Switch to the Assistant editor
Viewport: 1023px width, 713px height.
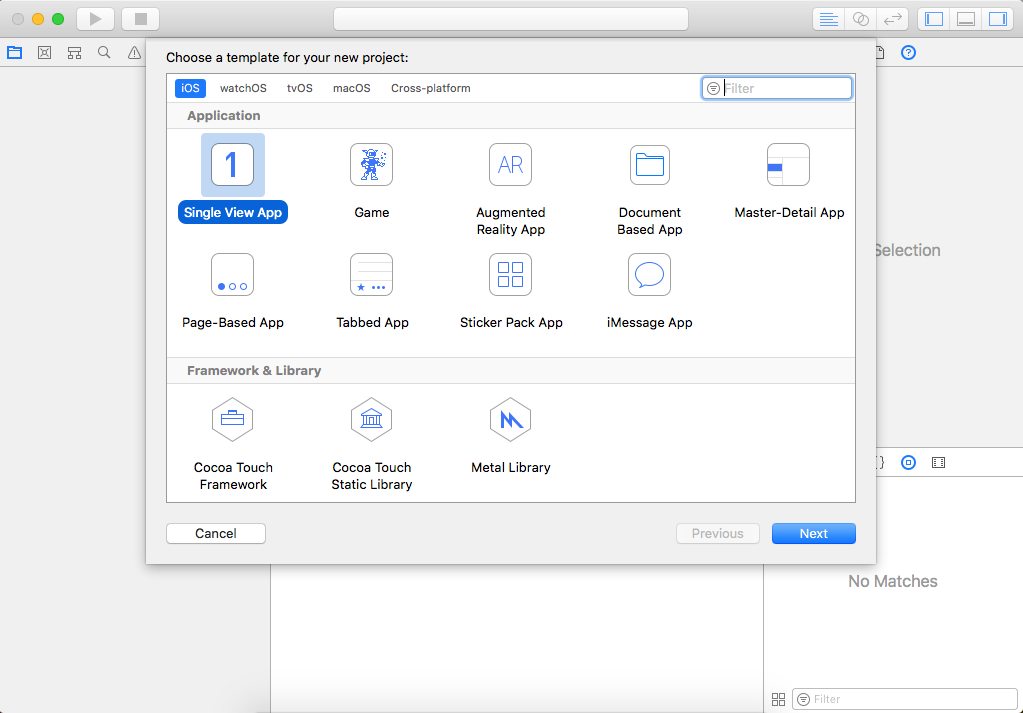point(861,19)
